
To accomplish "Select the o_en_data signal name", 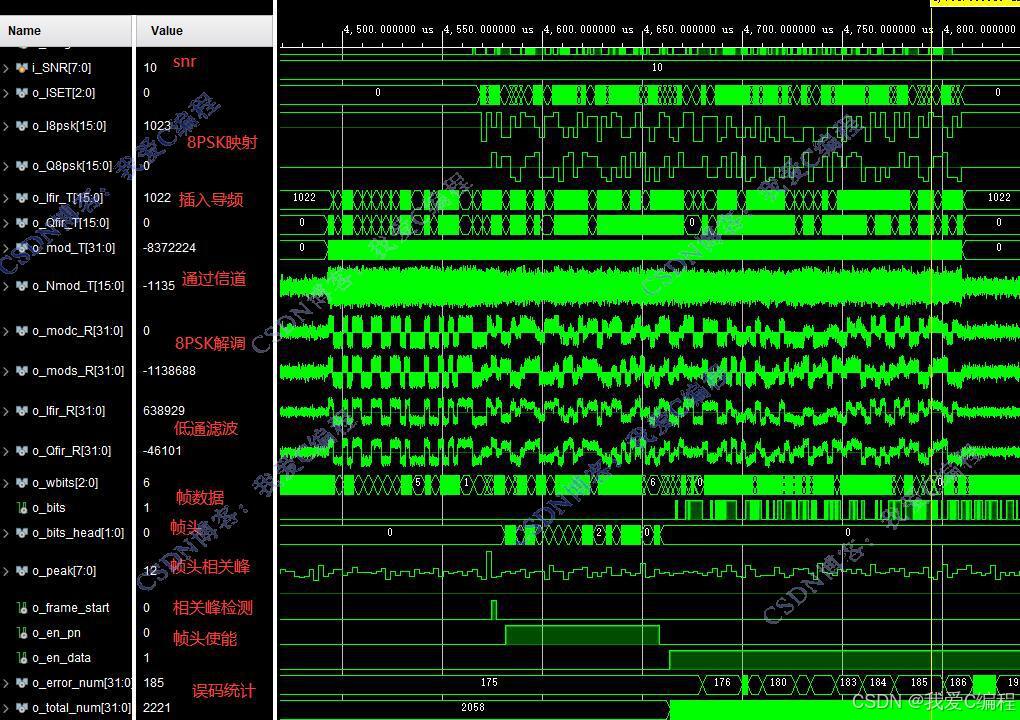I will click(62, 658).
